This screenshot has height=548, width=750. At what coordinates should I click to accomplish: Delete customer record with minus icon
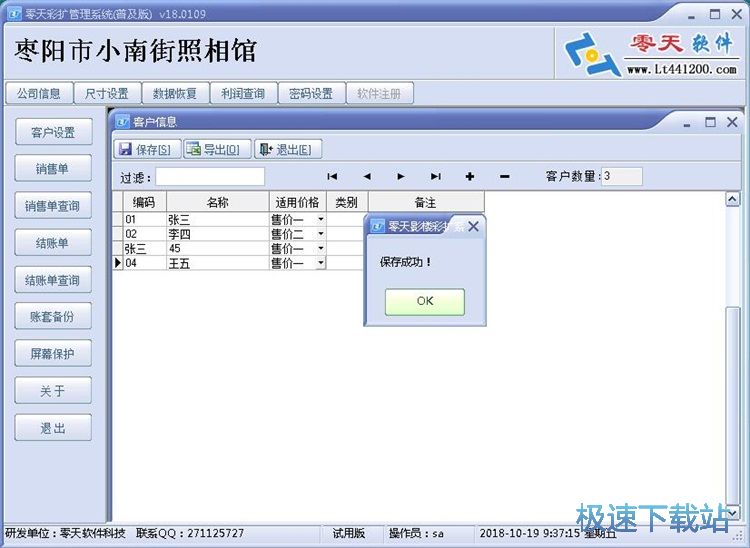pos(504,176)
